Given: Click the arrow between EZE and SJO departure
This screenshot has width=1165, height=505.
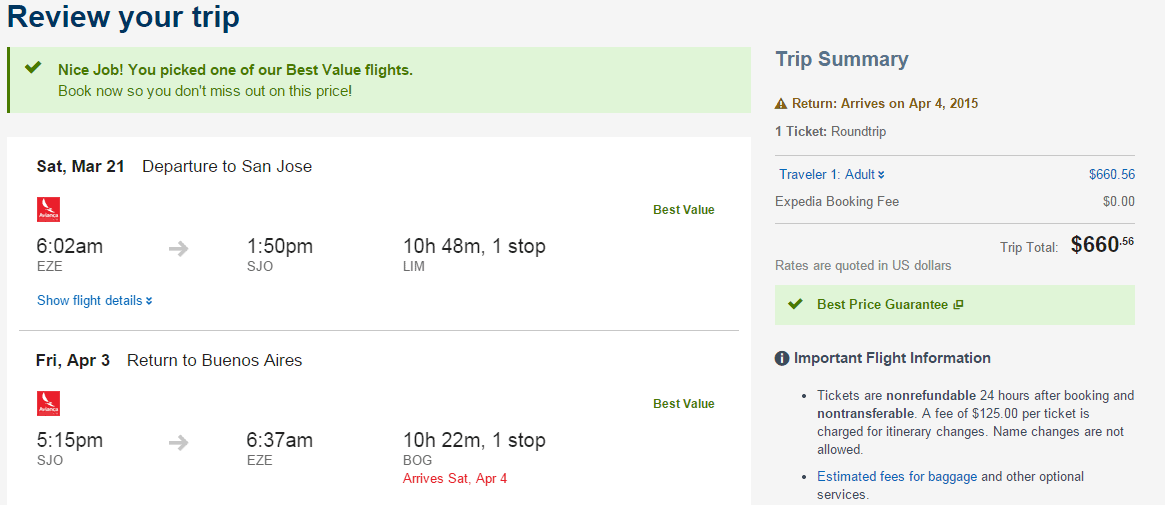Looking at the screenshot, I should pyautogui.click(x=178, y=249).
